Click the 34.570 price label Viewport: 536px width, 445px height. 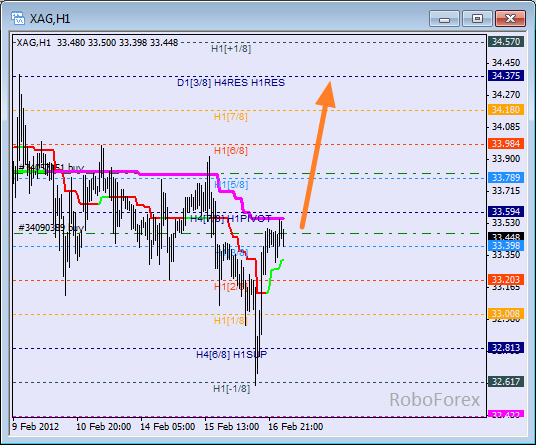[x=506, y=42]
